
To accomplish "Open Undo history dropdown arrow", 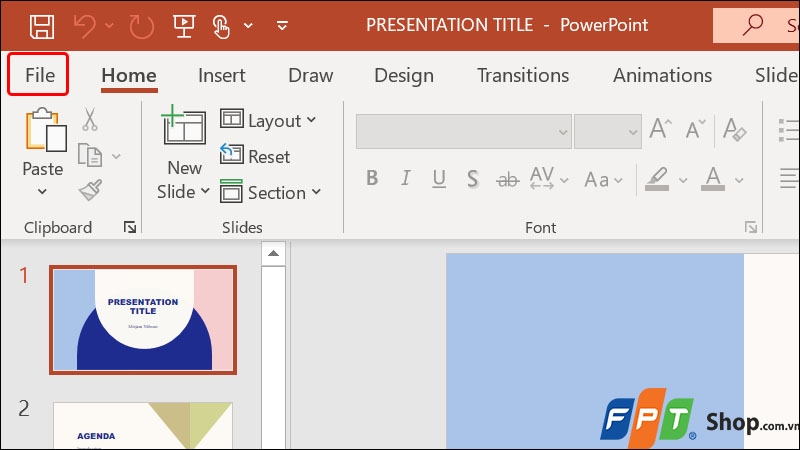I will click(109, 24).
